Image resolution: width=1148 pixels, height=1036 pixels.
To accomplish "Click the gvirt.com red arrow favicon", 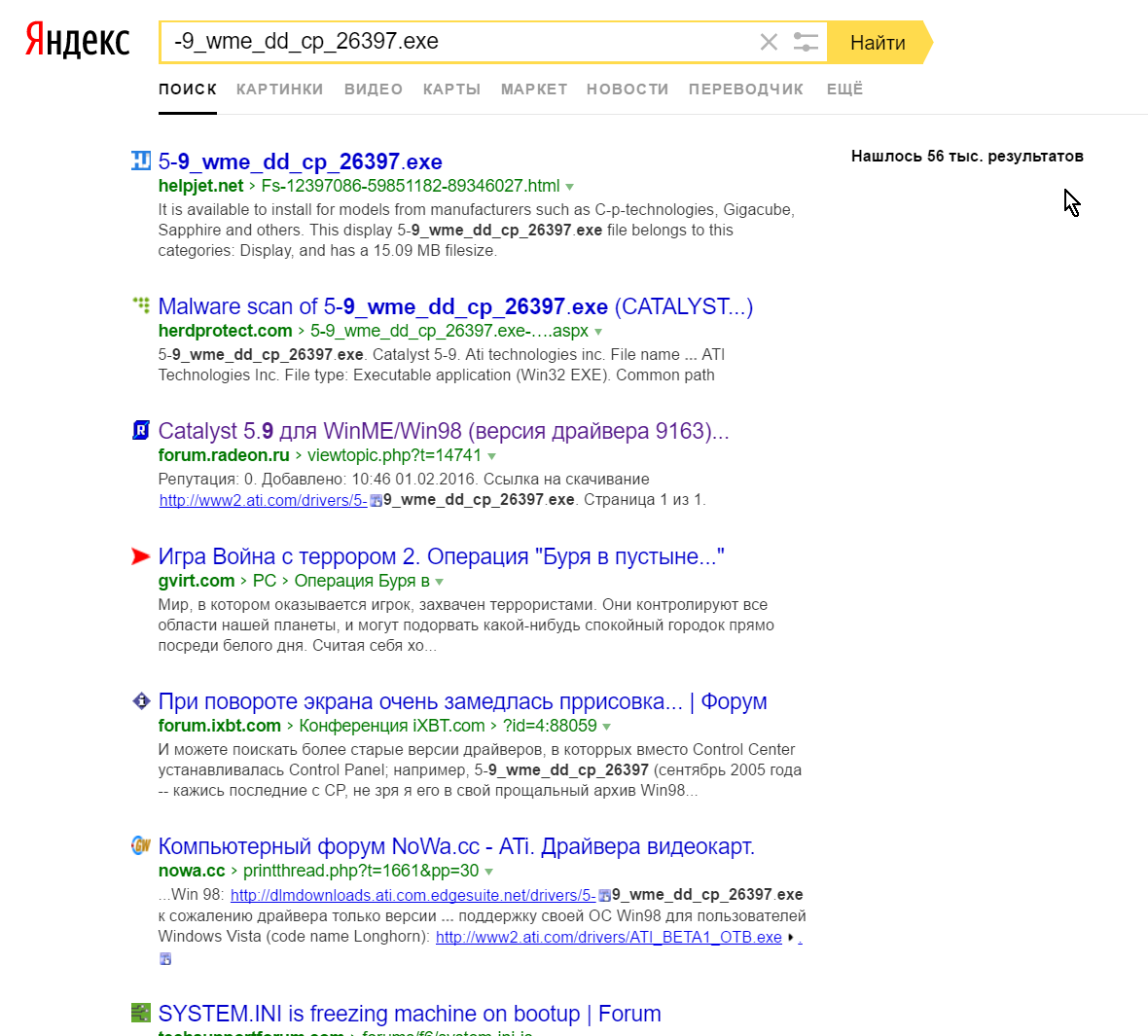I will tap(140, 556).
